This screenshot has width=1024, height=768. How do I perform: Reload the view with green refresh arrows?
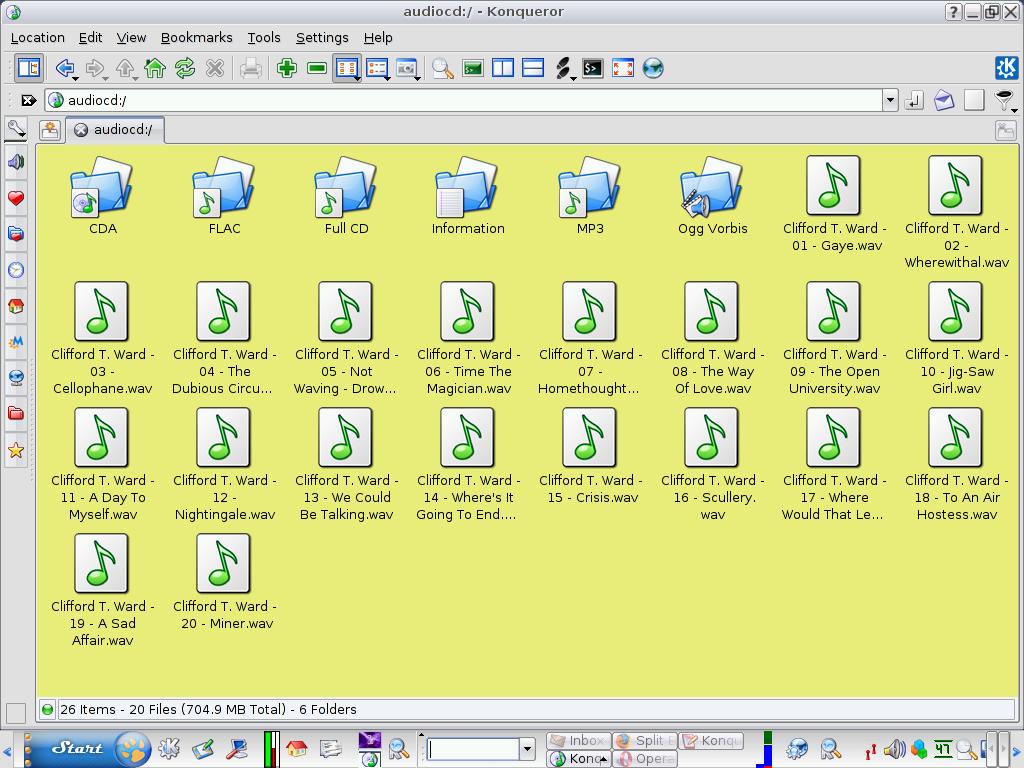pos(185,68)
